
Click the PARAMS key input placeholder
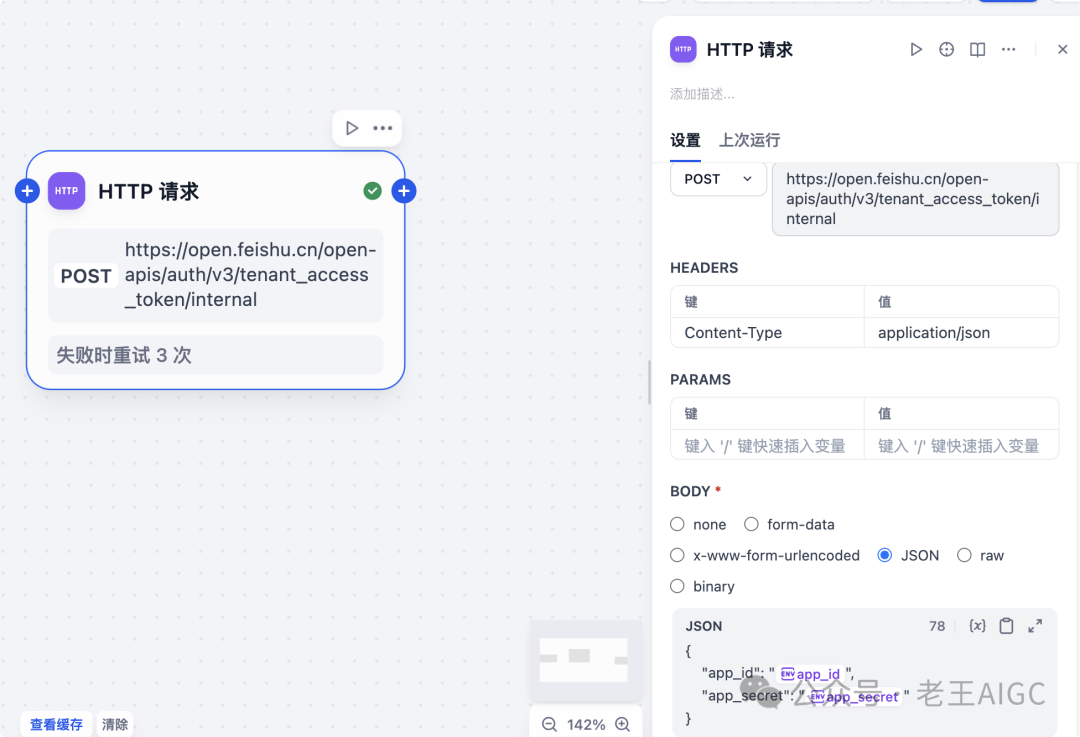click(767, 446)
